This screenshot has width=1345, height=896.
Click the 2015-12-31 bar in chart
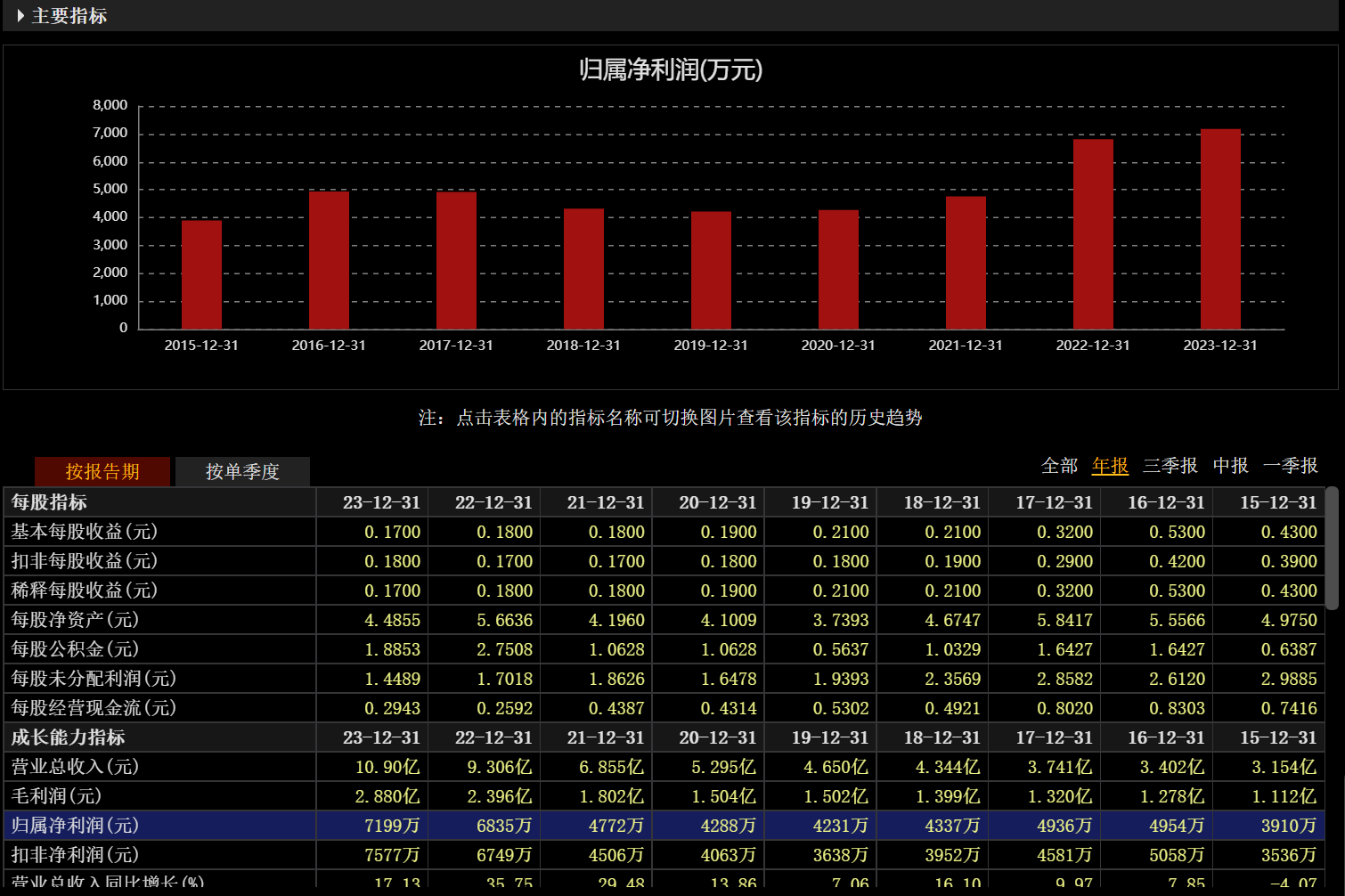coord(201,275)
